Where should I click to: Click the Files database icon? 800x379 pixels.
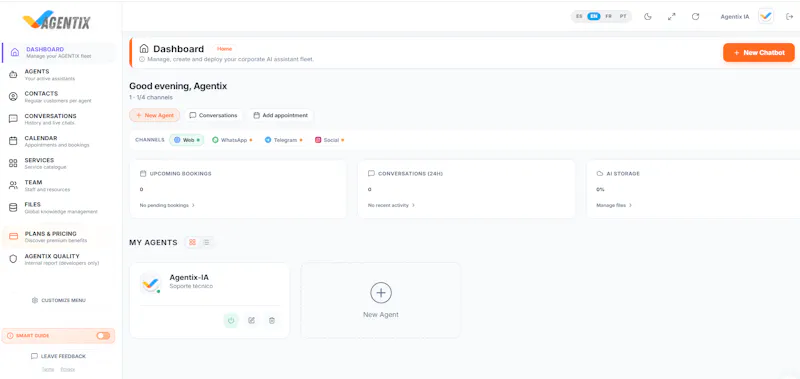coord(13,208)
